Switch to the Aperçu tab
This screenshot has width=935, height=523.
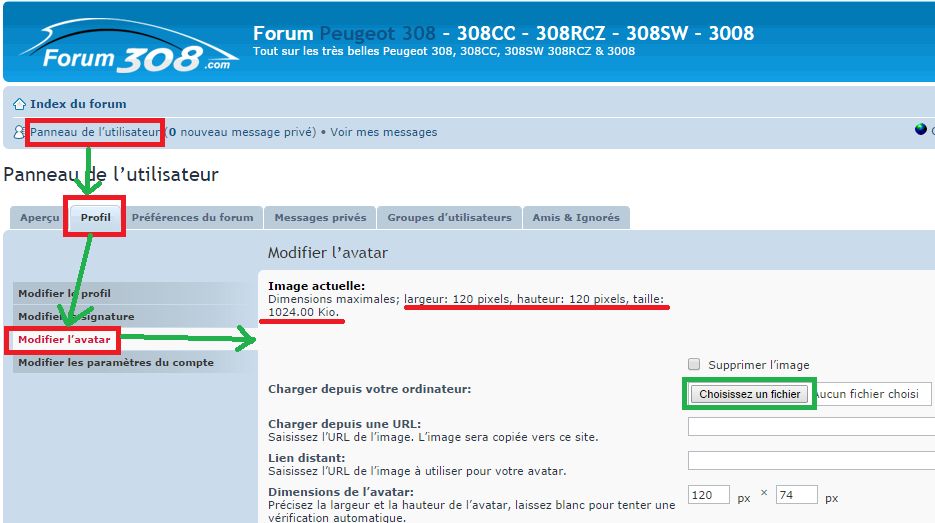[40, 218]
